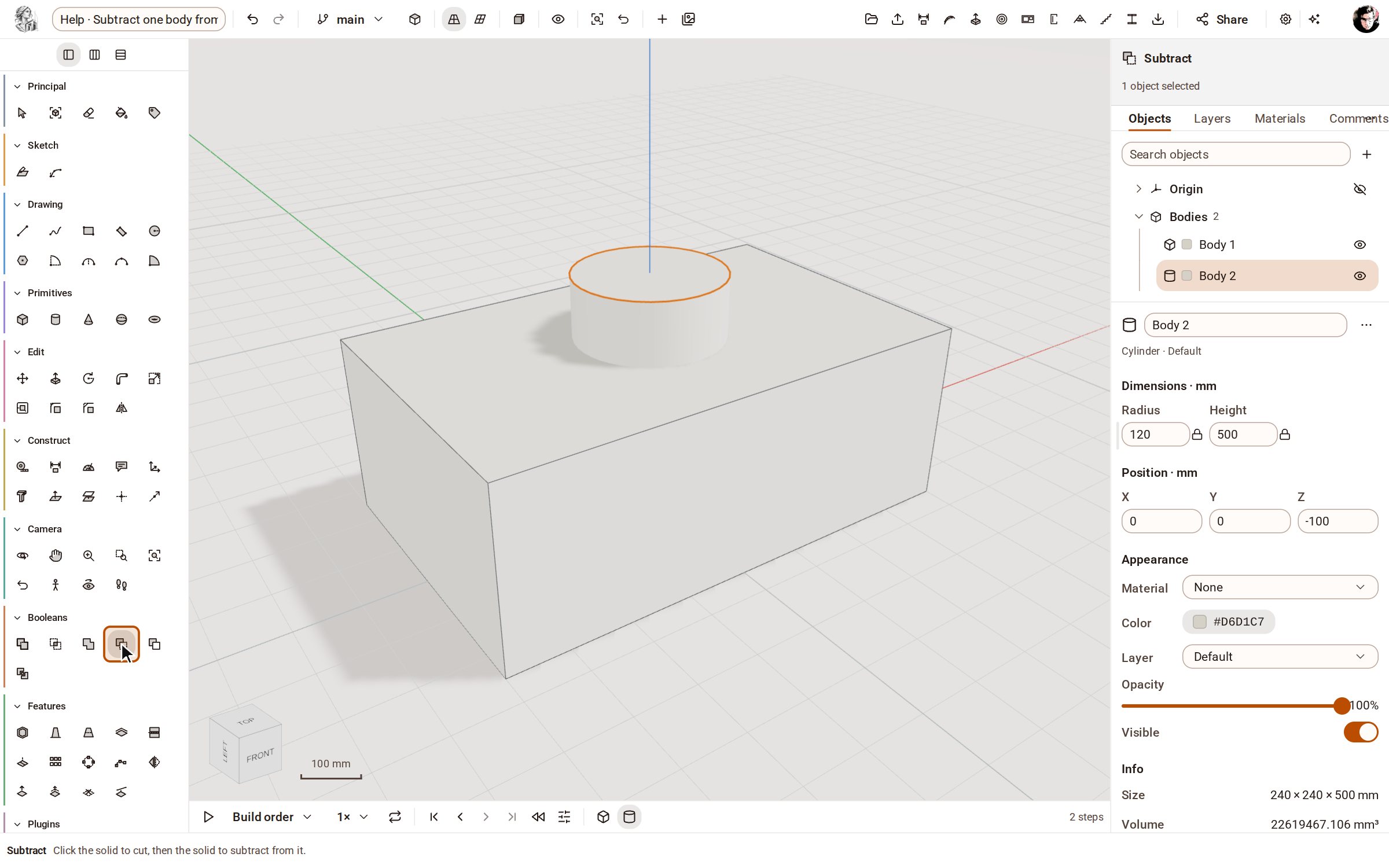Select the Line drawing tool
The image size is (1389, 868).
23,231
